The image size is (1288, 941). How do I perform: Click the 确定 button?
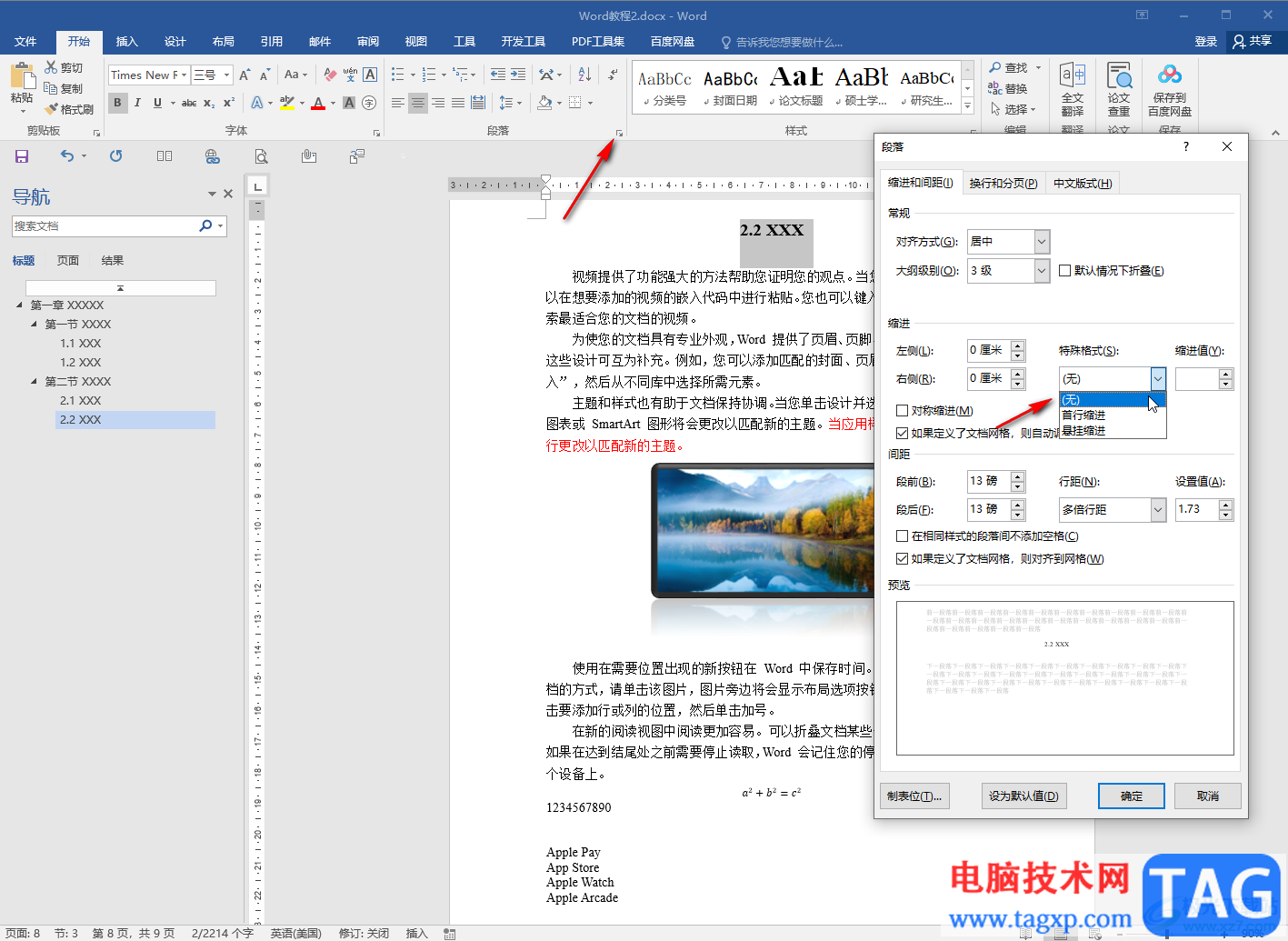coord(1132,796)
